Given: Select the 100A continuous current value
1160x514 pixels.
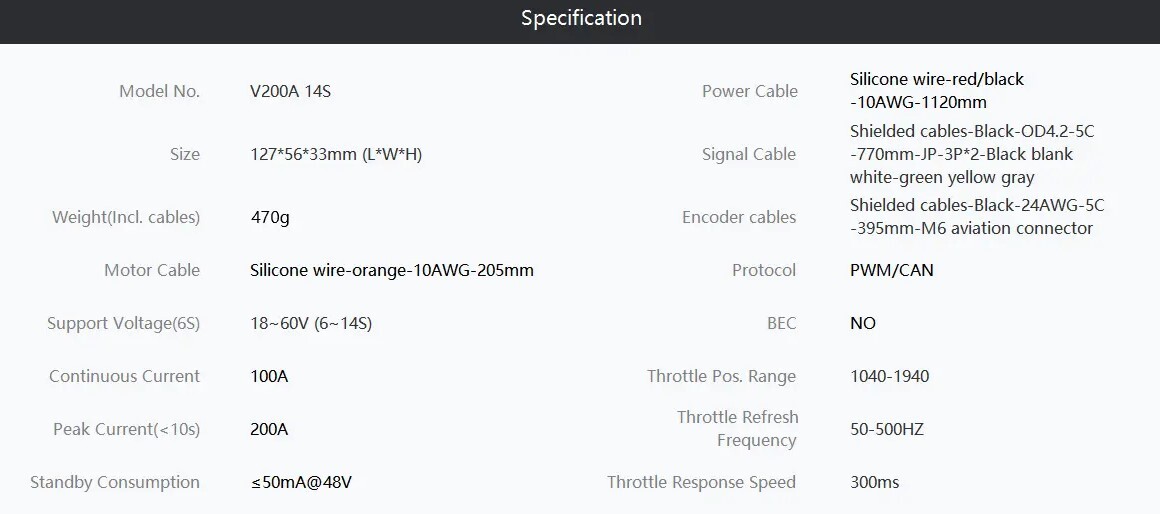Looking at the screenshot, I should 269,376.
